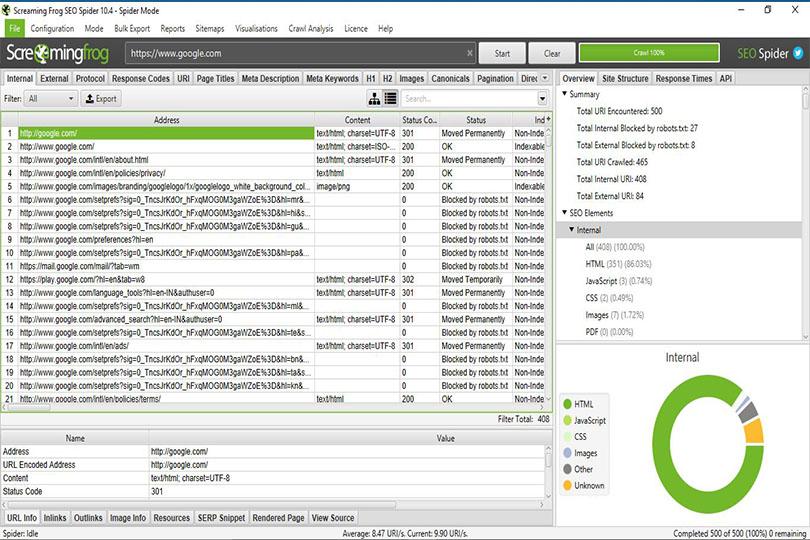Click the plus icon at the column header edge
810x540 pixels.
tap(548, 119)
